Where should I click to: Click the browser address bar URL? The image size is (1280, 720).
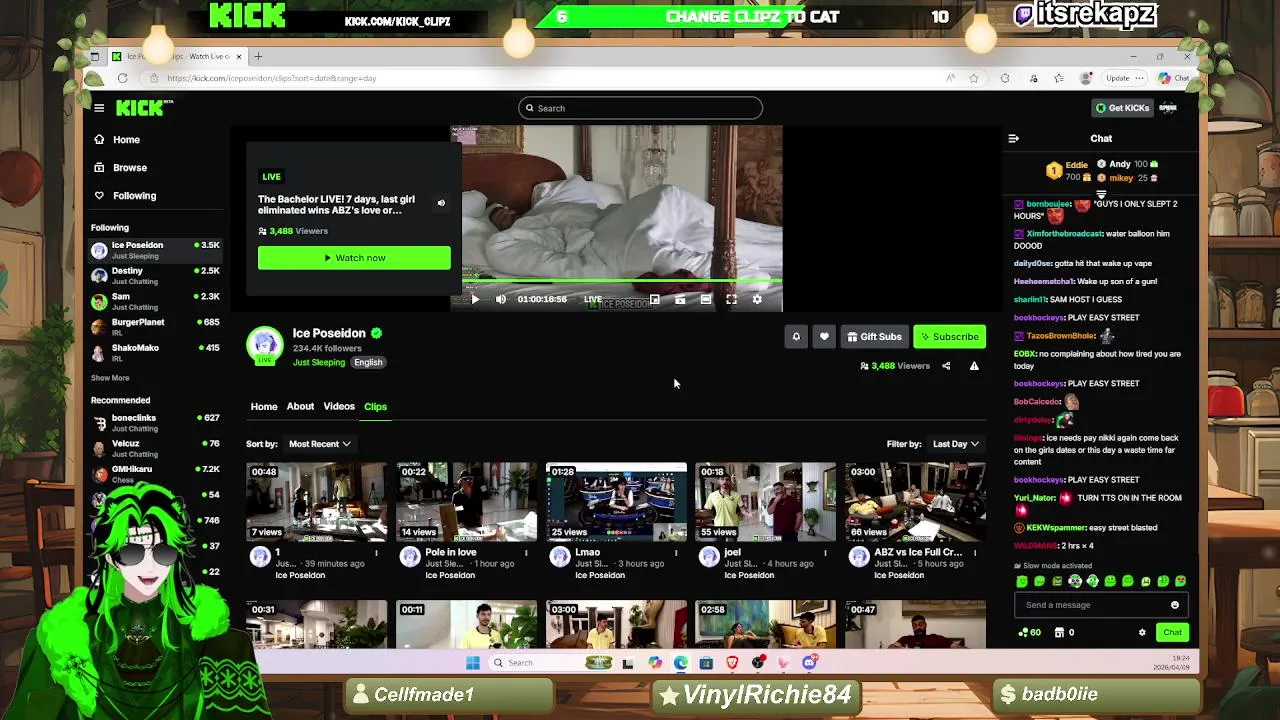point(272,78)
